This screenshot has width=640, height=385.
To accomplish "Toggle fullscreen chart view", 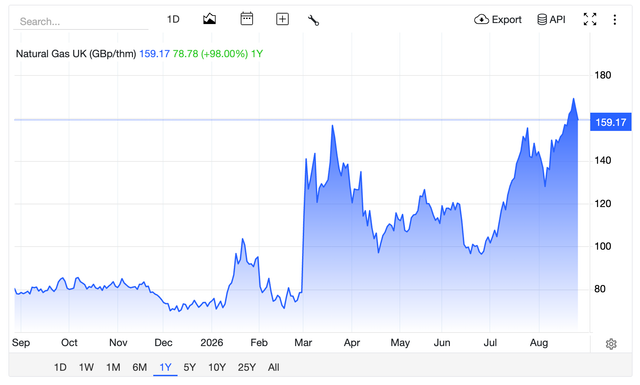I will [x=590, y=19].
